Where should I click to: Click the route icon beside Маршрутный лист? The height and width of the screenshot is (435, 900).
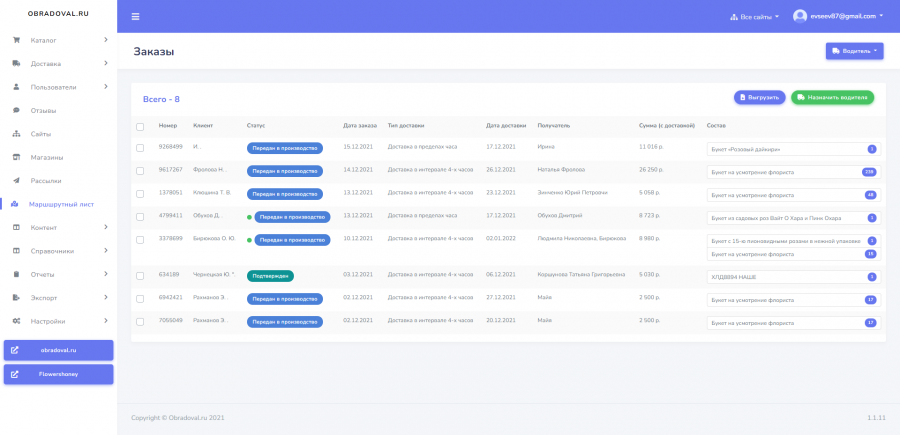pos(15,204)
